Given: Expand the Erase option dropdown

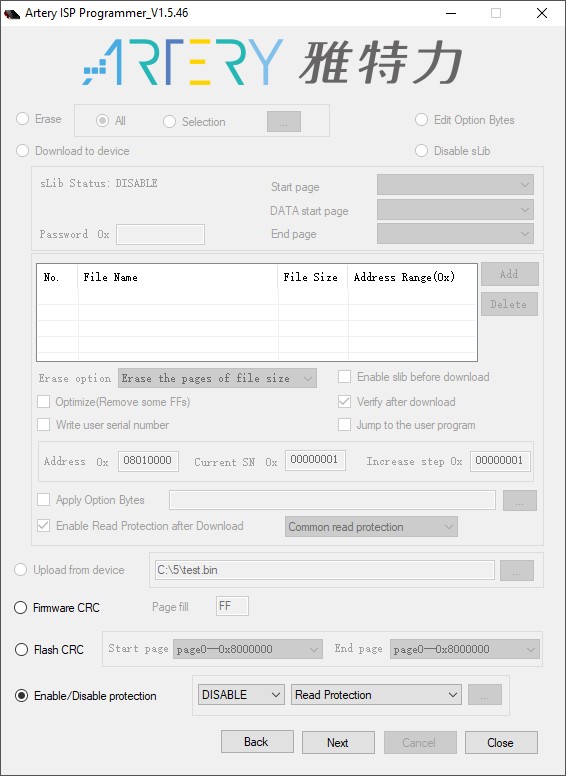Looking at the screenshot, I should click(217, 378).
